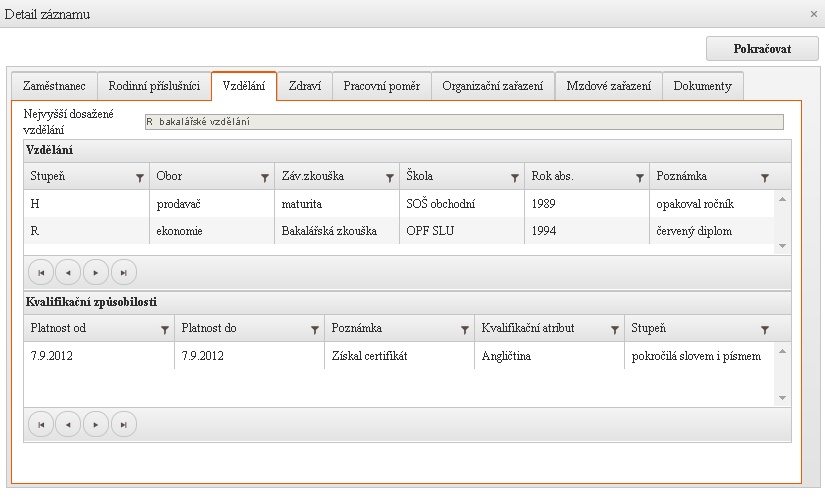Go to last page in Vzdělání grid pager
This screenshot has width=825, height=501.
123,272
